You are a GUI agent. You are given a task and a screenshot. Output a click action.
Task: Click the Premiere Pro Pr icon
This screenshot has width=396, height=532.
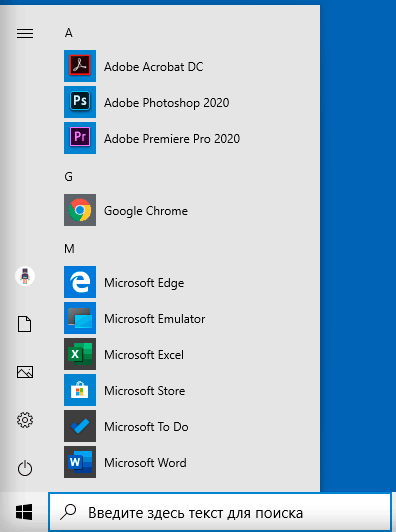point(80,138)
